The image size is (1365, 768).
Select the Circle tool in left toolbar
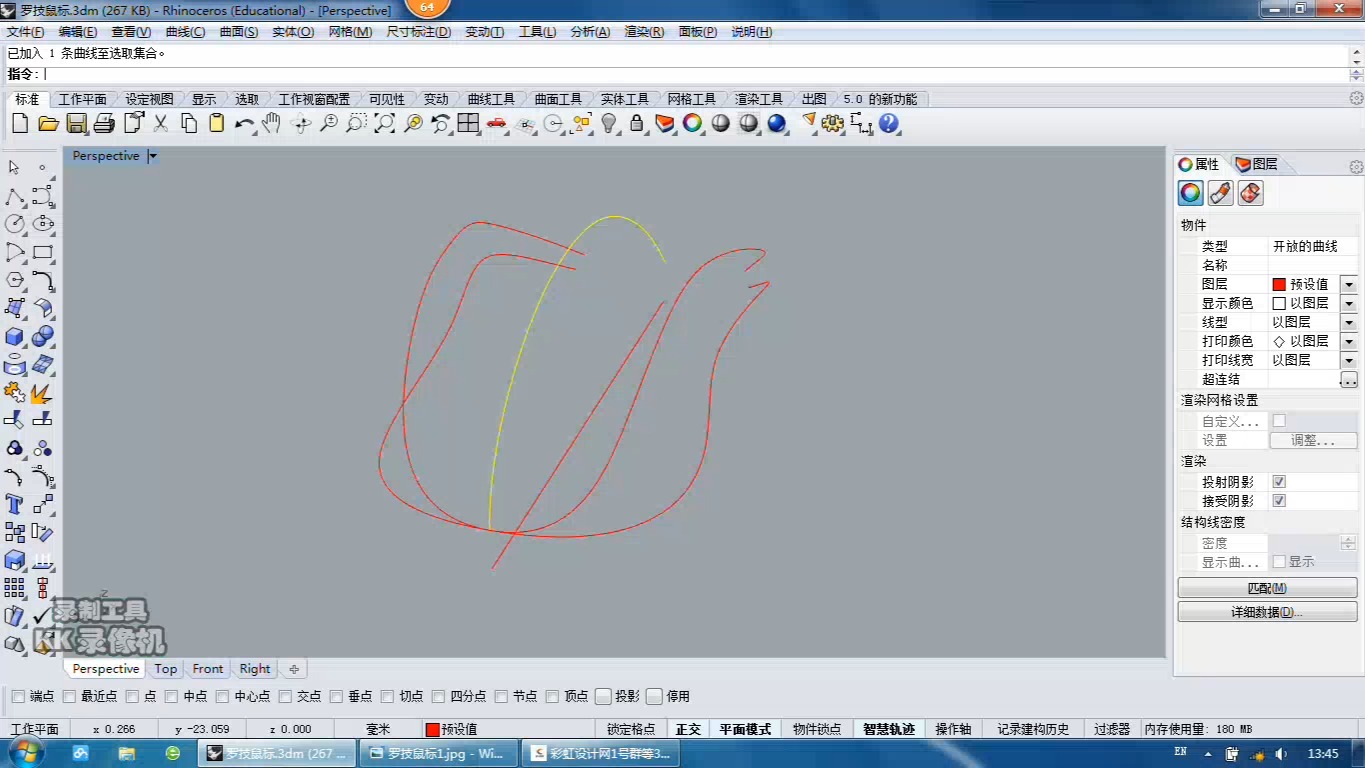pos(15,224)
